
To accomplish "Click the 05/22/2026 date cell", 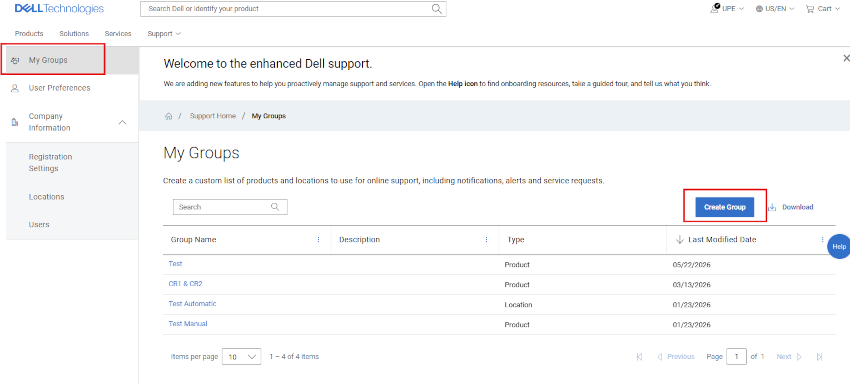I will pyautogui.click(x=691, y=265).
